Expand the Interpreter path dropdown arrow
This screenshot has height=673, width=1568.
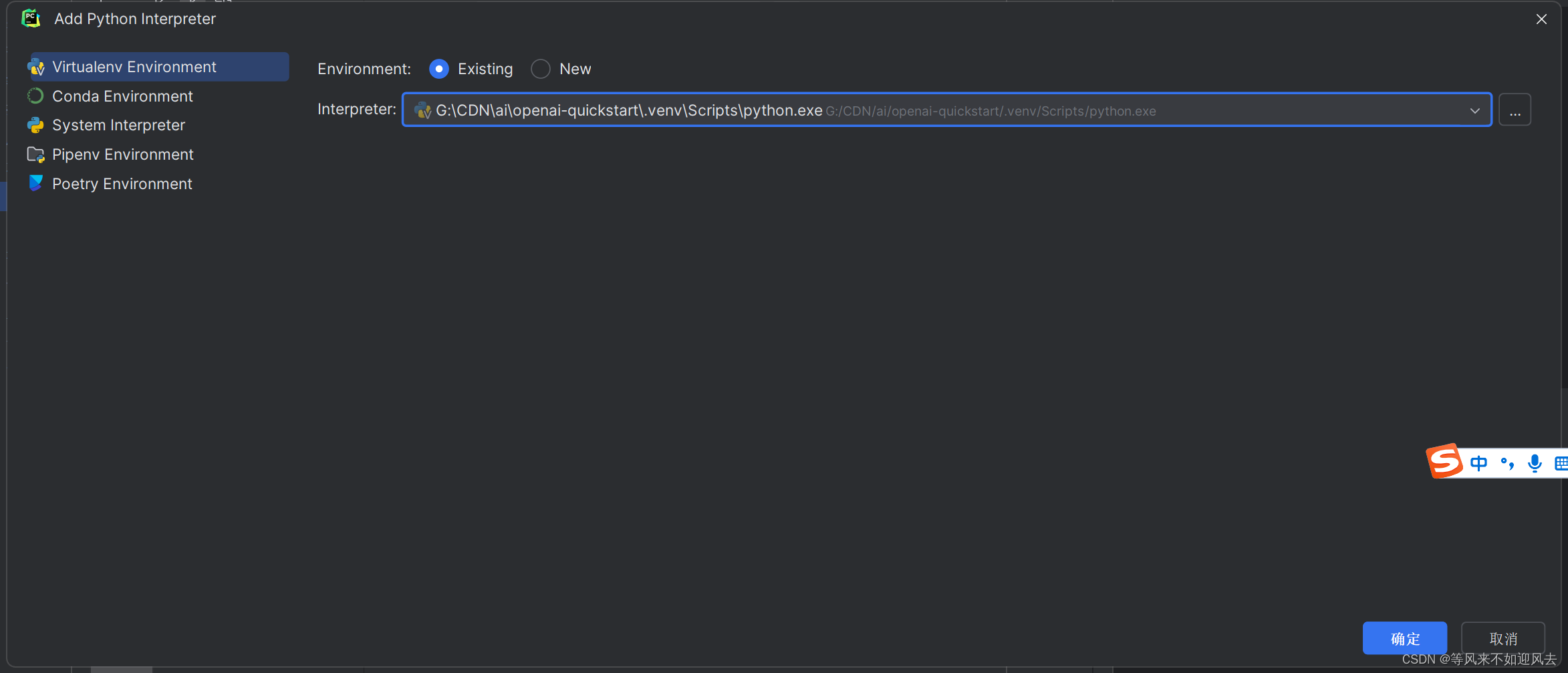coord(1474,110)
